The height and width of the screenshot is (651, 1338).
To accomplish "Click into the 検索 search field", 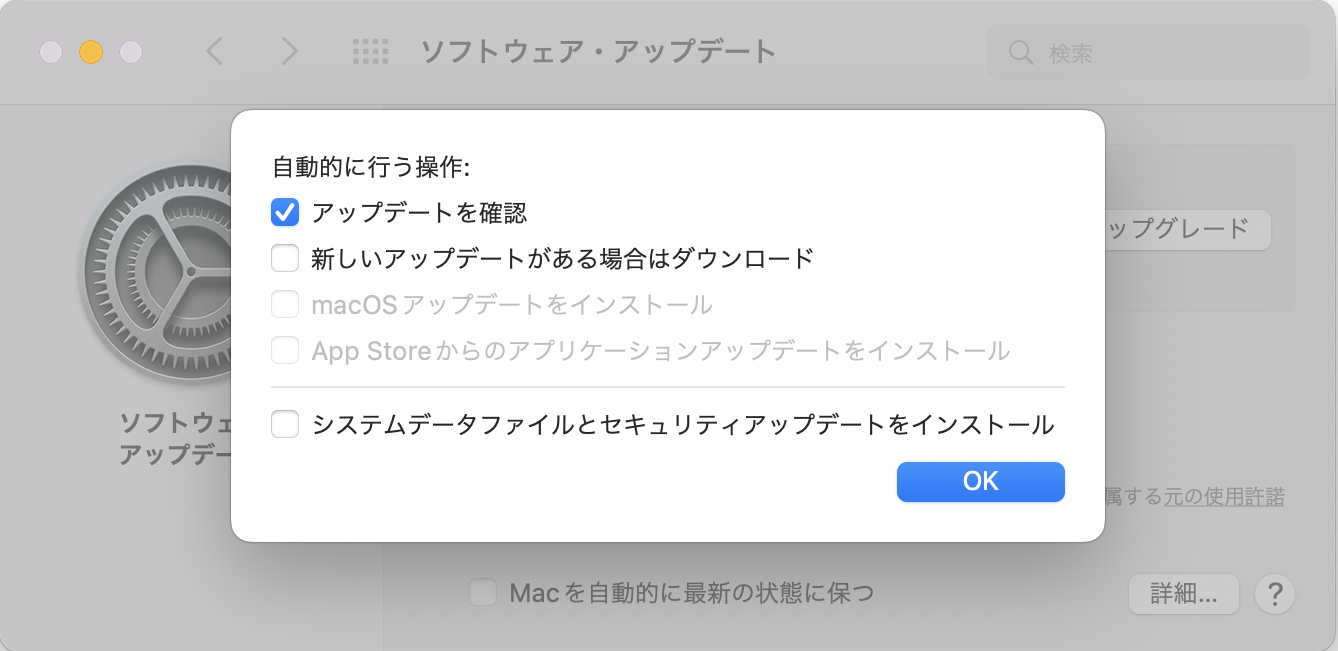I will (1148, 52).
